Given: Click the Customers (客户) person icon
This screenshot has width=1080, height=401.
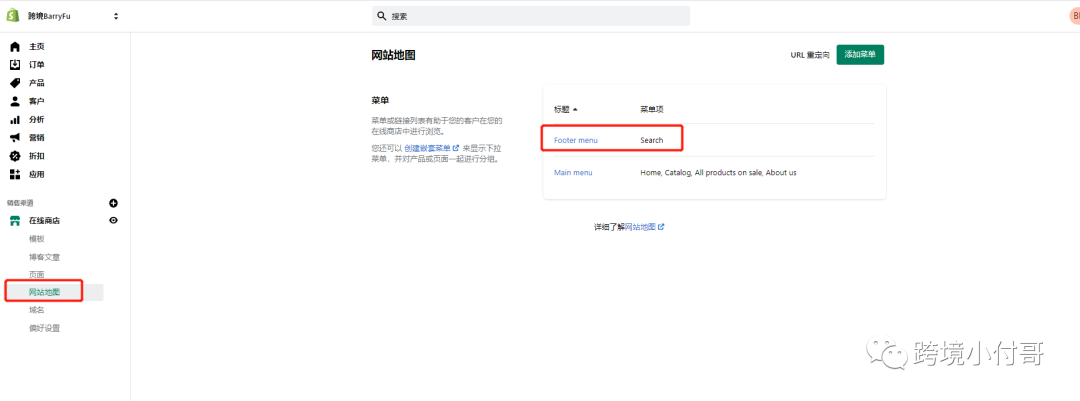Looking at the screenshot, I should tap(15, 101).
